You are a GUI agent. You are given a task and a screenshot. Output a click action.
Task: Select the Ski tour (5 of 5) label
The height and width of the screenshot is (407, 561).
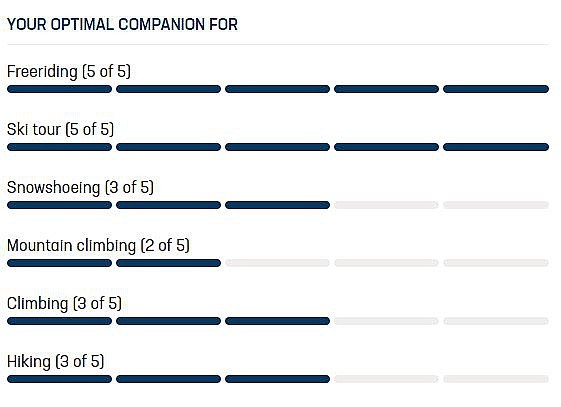click(60, 129)
